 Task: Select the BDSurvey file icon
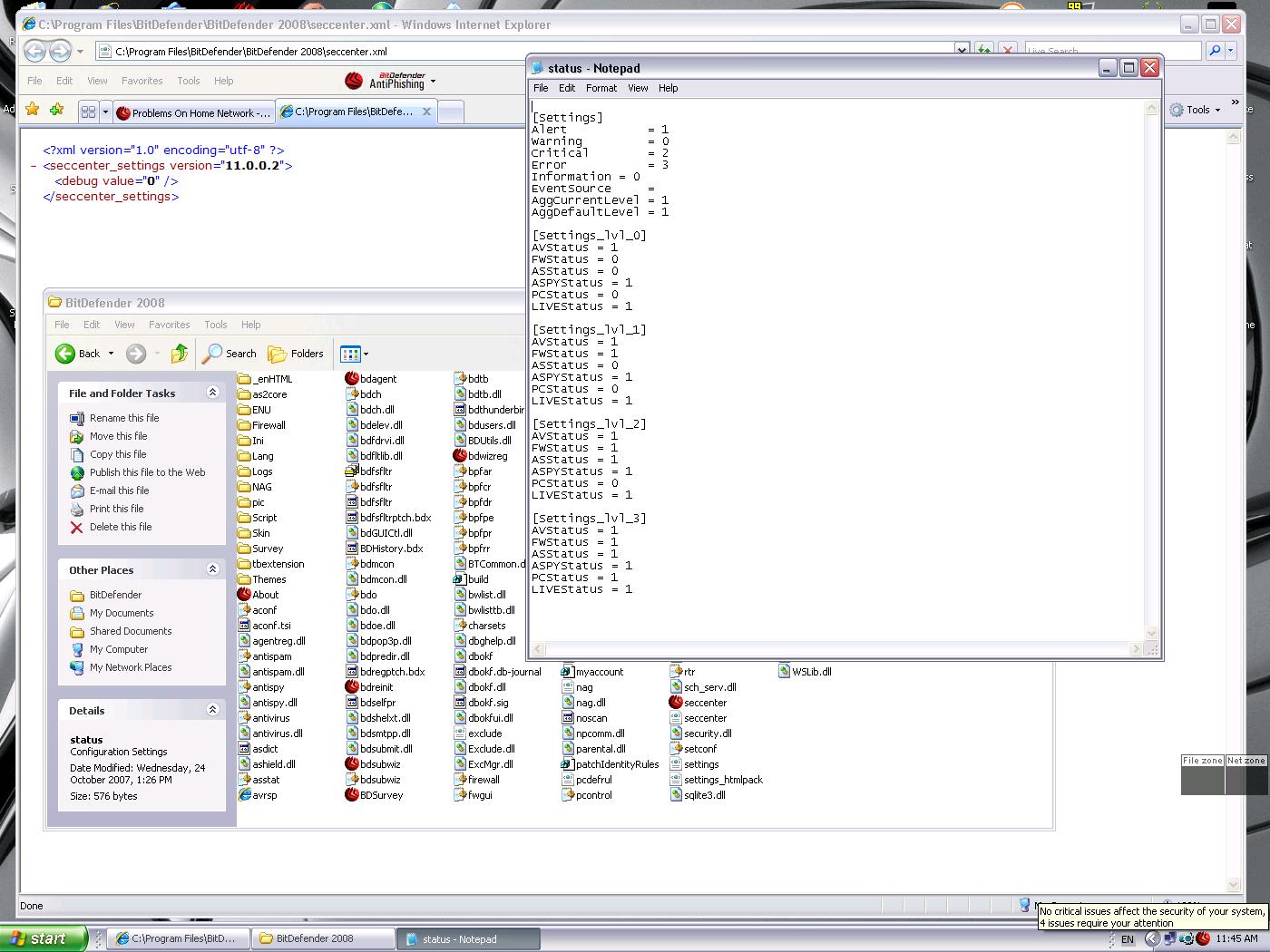click(x=352, y=795)
